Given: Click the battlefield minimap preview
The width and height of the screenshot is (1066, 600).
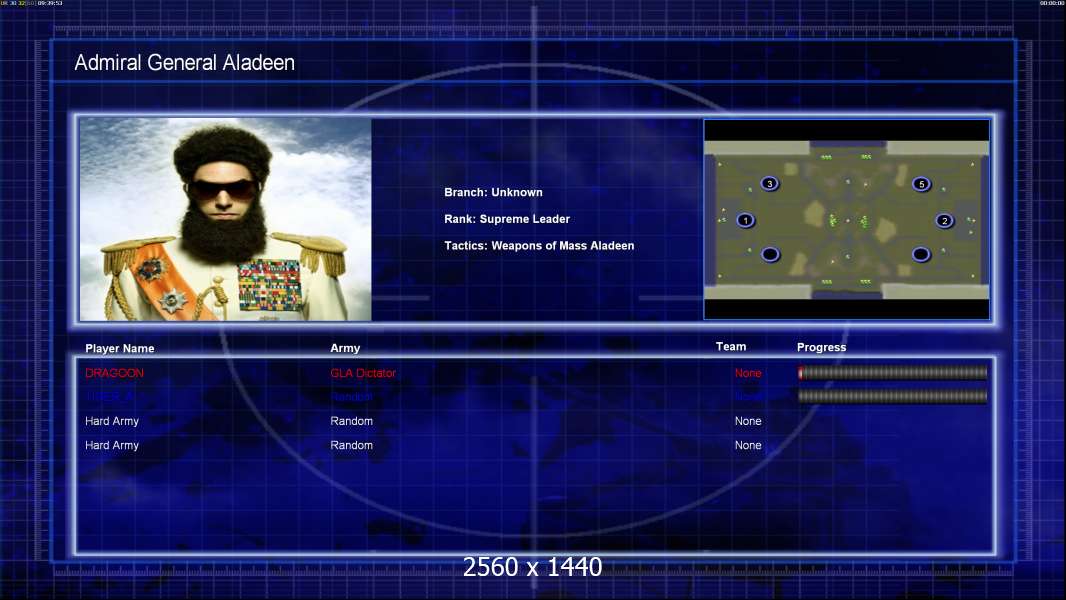Looking at the screenshot, I should coord(846,219).
